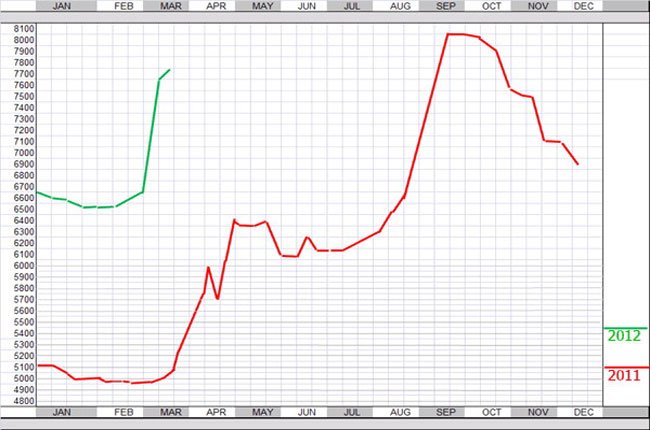Screen dimensions: 650x430
Task: Click SEP in the bottom month footer
Action: pyautogui.click(x=446, y=412)
